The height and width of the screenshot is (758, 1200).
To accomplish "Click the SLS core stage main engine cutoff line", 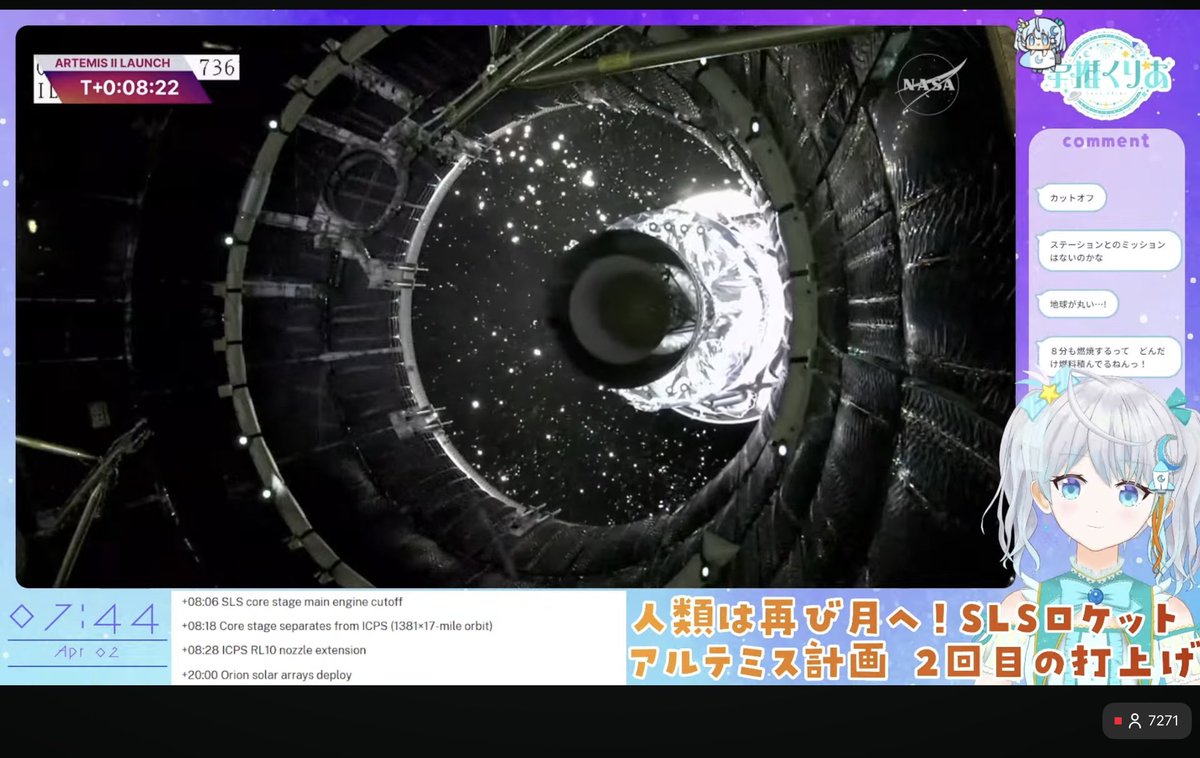I will [x=292, y=602].
